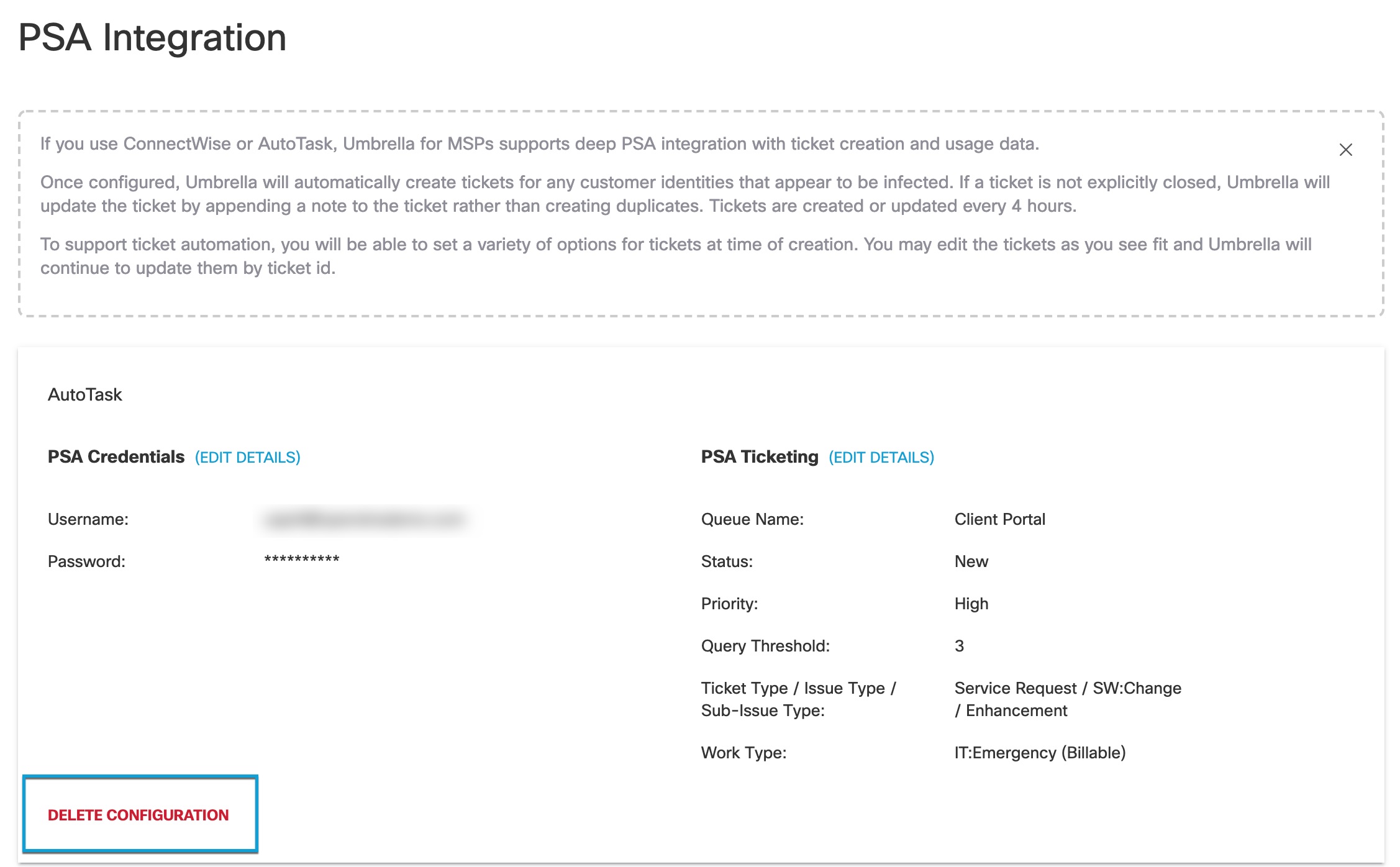Click the masked password asterisks
This screenshot has width=1400, height=867.
(x=302, y=560)
